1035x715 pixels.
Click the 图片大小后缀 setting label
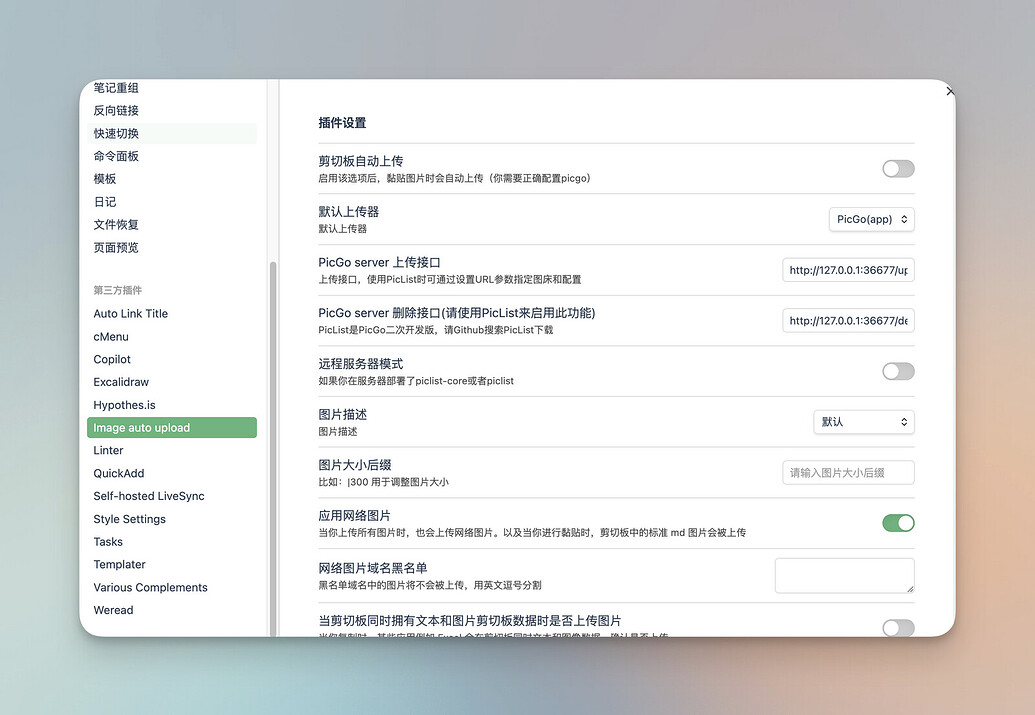(x=354, y=465)
